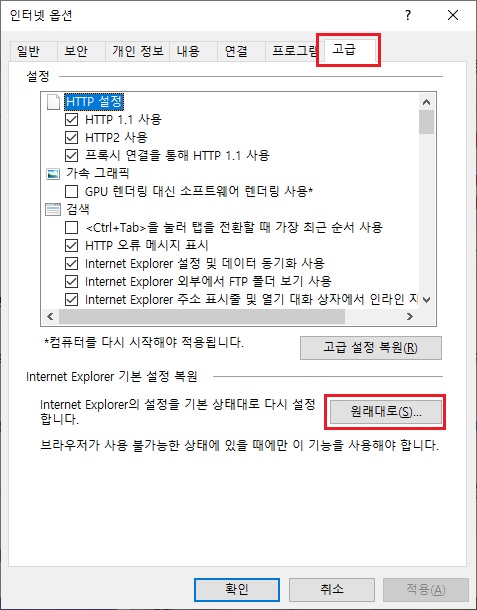Click the settings list scroll down arrow
This screenshot has height=610, width=477.
(426, 300)
